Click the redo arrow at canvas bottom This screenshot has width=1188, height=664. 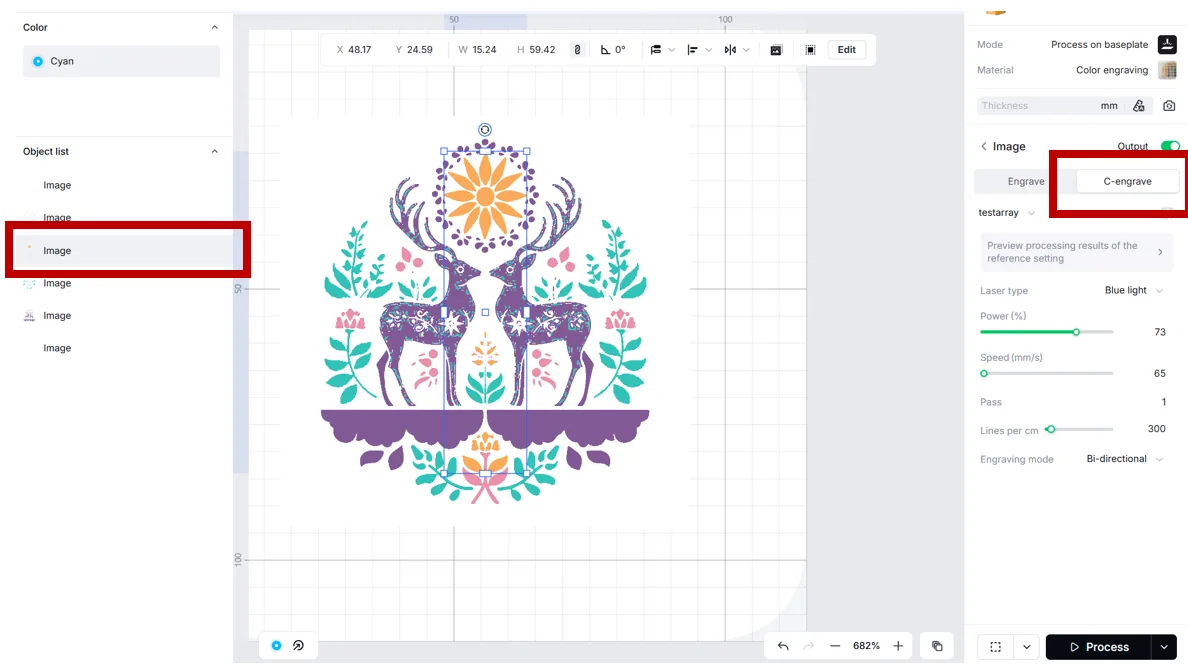808,647
